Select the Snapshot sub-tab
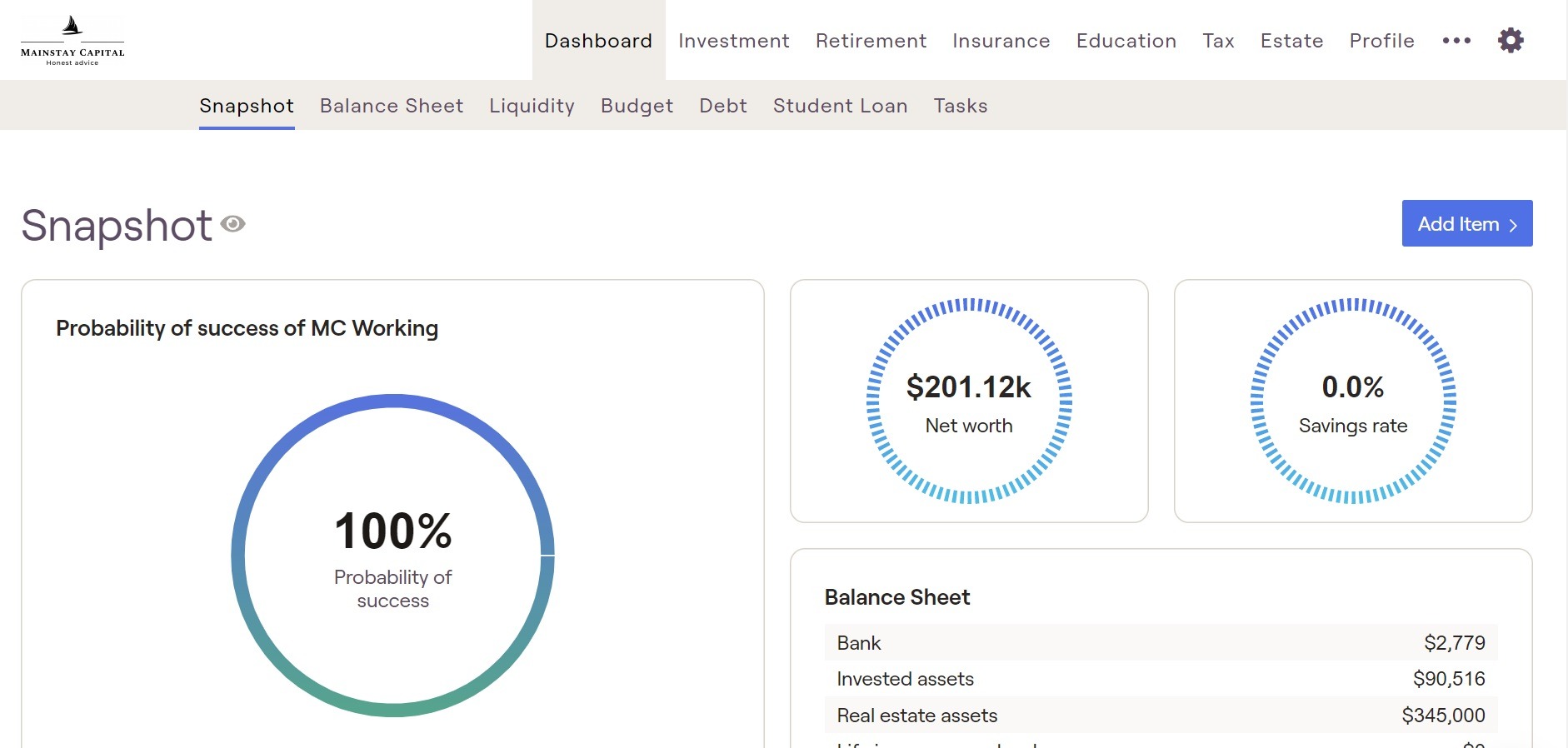1568x748 pixels. click(x=247, y=106)
